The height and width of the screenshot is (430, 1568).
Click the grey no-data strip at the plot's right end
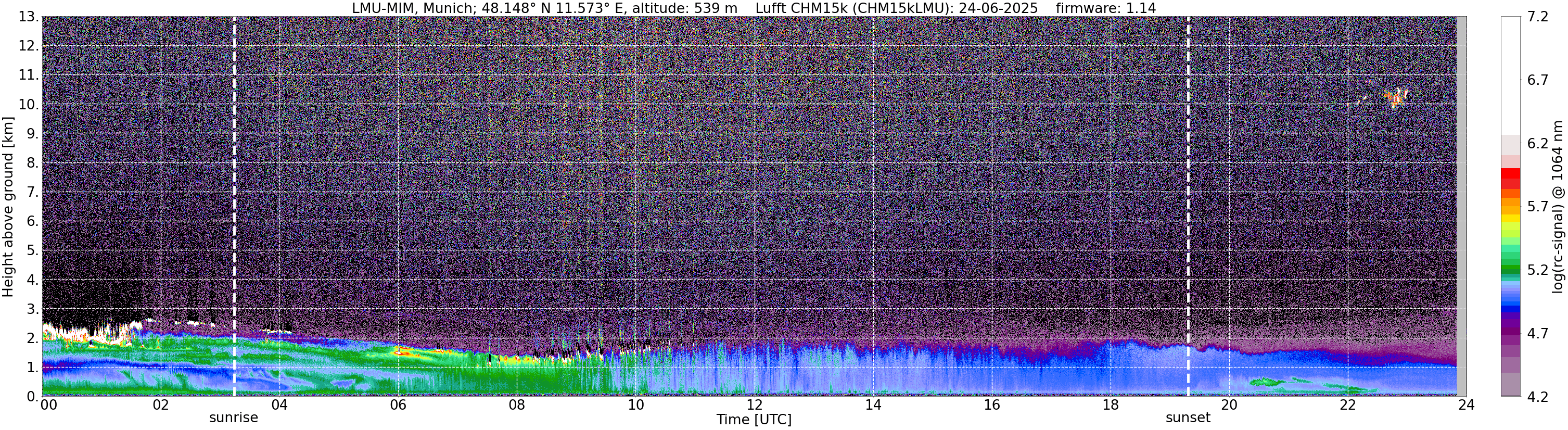[x=1461, y=207]
